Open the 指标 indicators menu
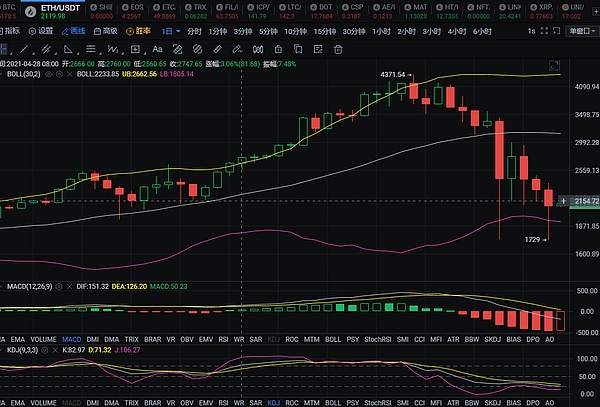600x407 pixels. point(11,31)
